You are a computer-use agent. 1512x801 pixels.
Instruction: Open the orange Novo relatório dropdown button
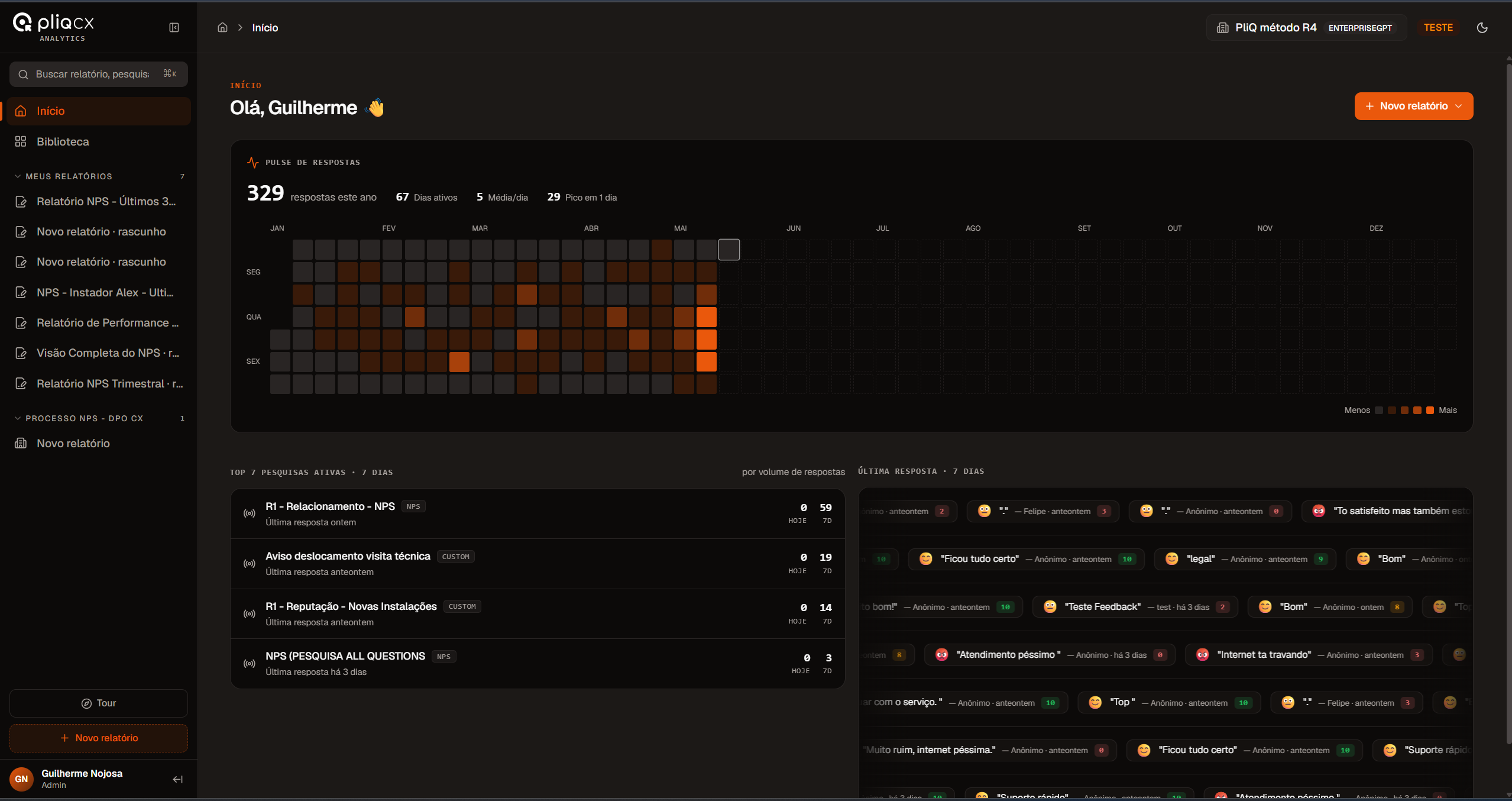point(1413,106)
